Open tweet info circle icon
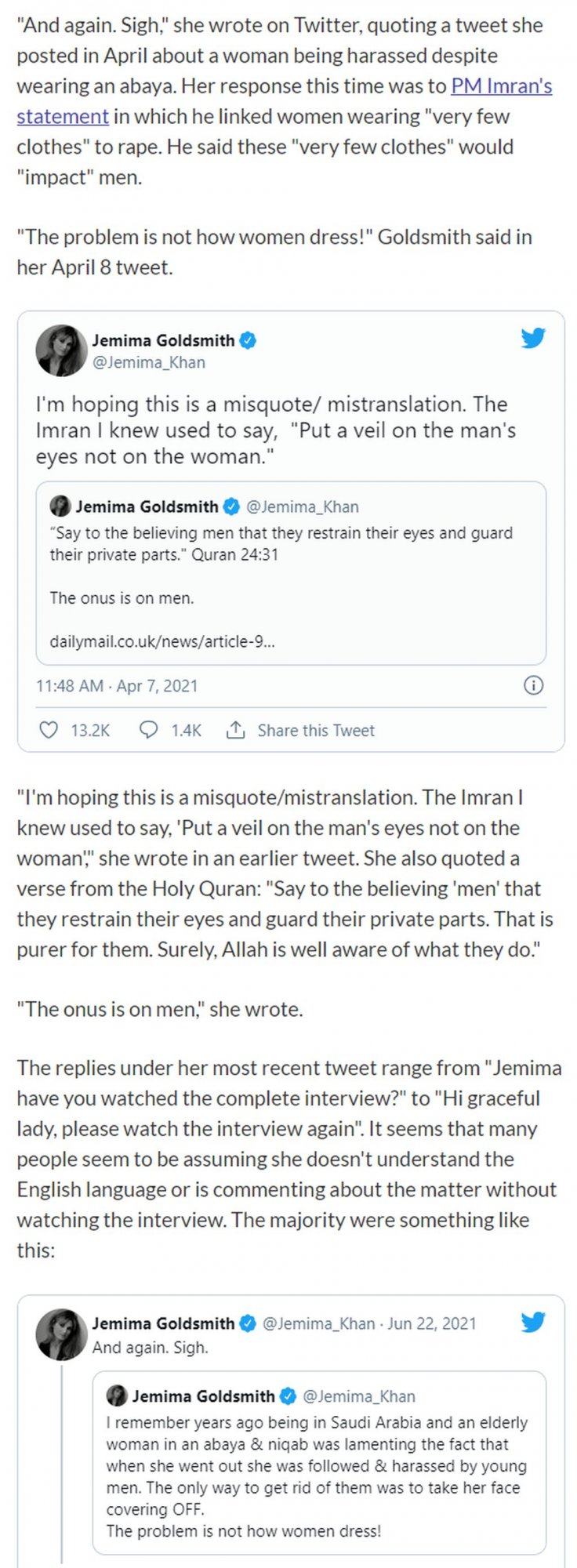 (x=533, y=685)
